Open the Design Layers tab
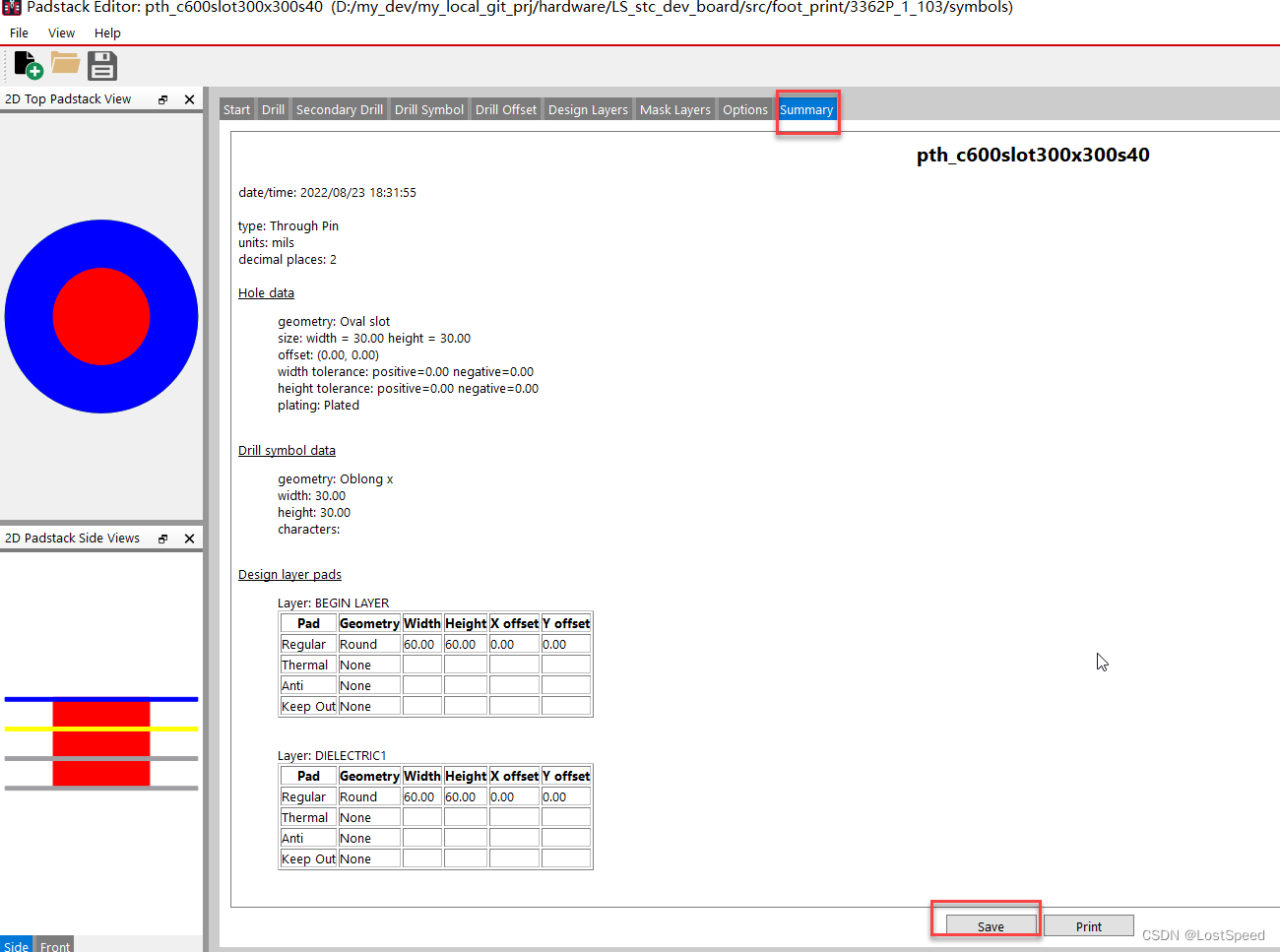The width and height of the screenshot is (1280, 952). (588, 109)
